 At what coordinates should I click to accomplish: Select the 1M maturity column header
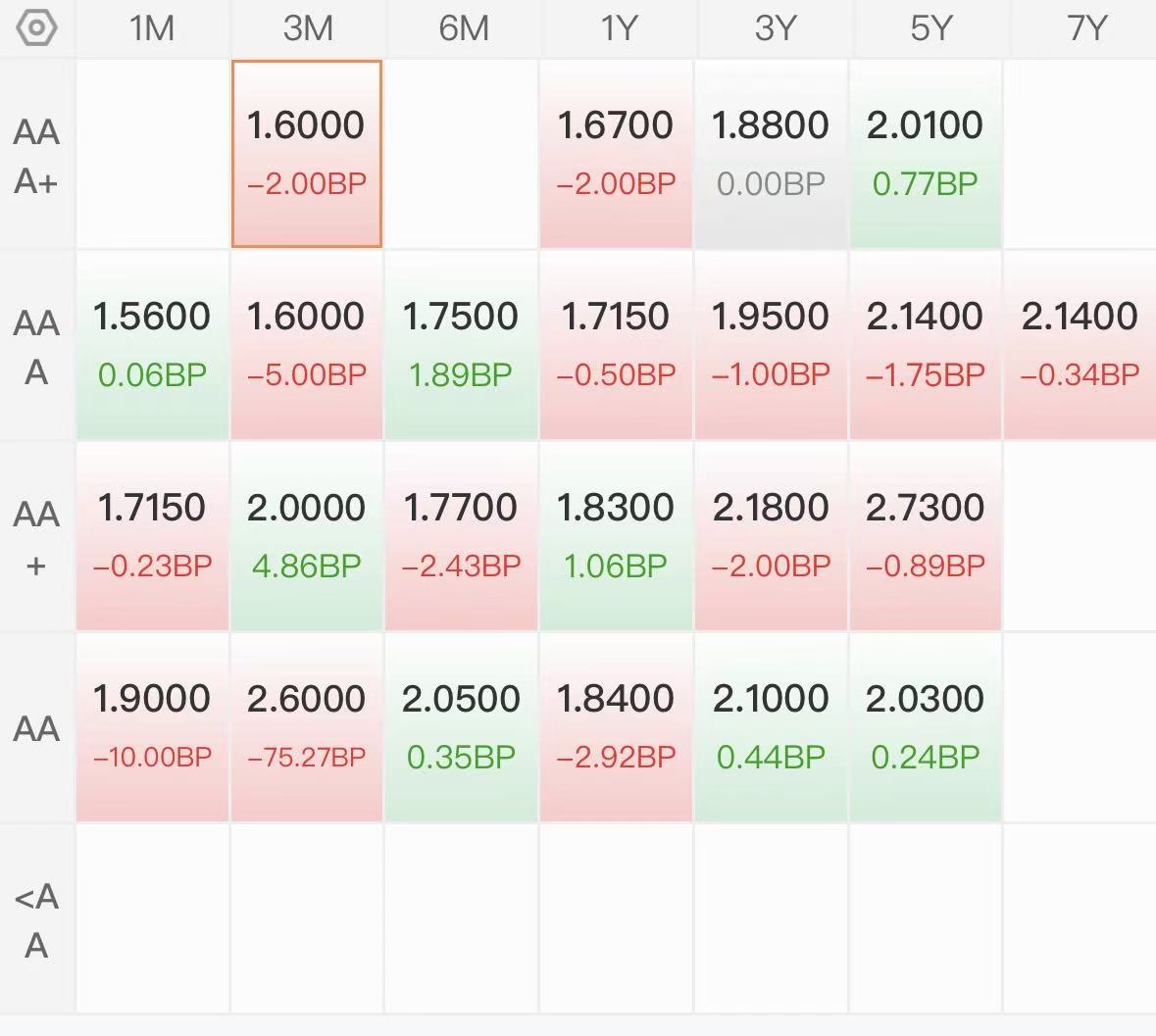pos(152,28)
